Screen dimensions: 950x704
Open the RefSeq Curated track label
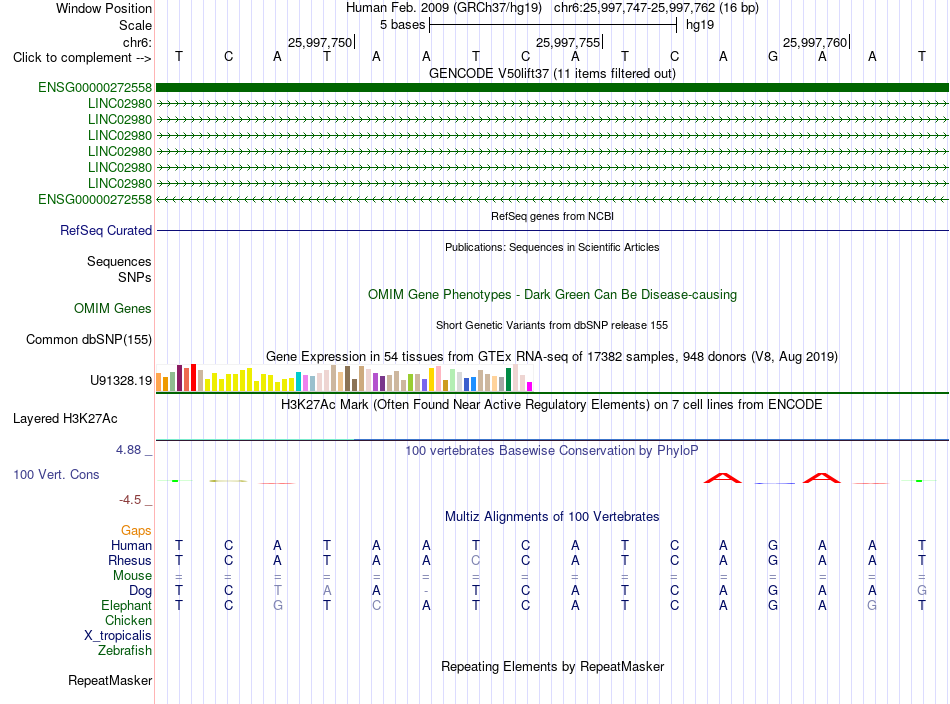[x=106, y=230]
